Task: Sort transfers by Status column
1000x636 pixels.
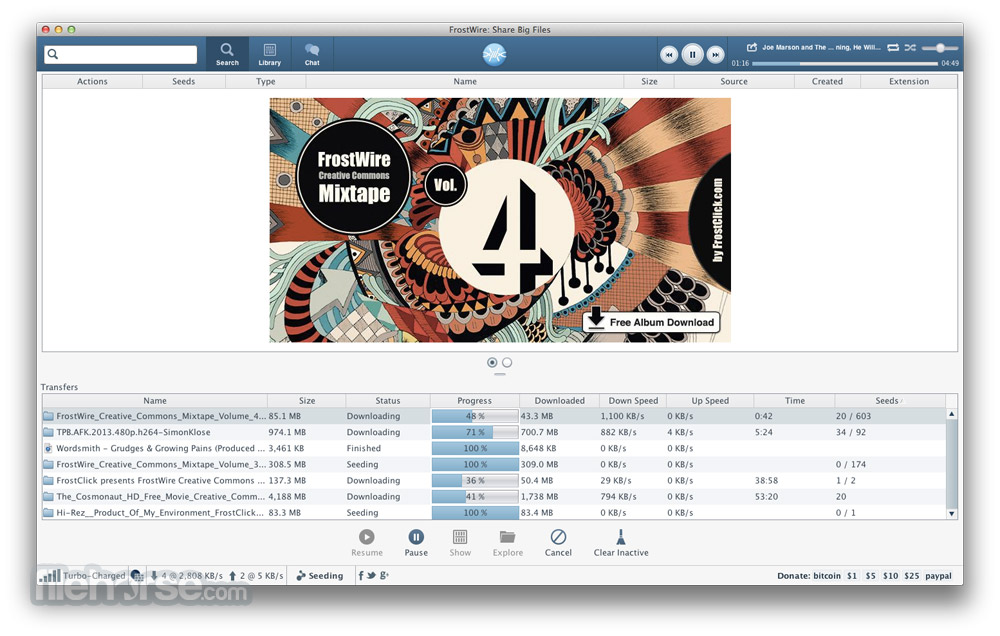Action: tap(388, 401)
